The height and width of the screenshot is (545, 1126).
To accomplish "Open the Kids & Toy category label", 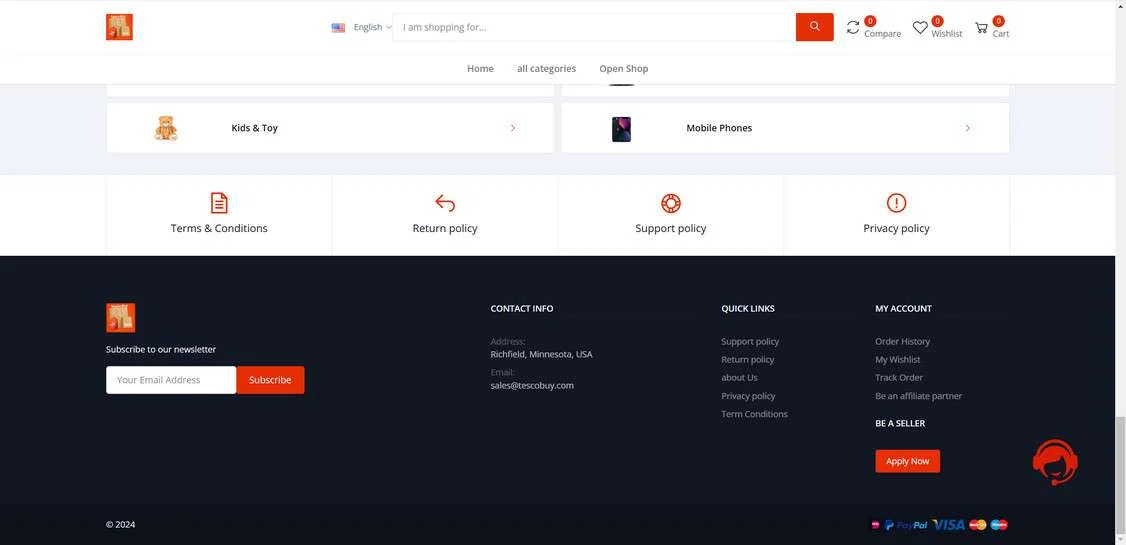I will tap(254, 128).
